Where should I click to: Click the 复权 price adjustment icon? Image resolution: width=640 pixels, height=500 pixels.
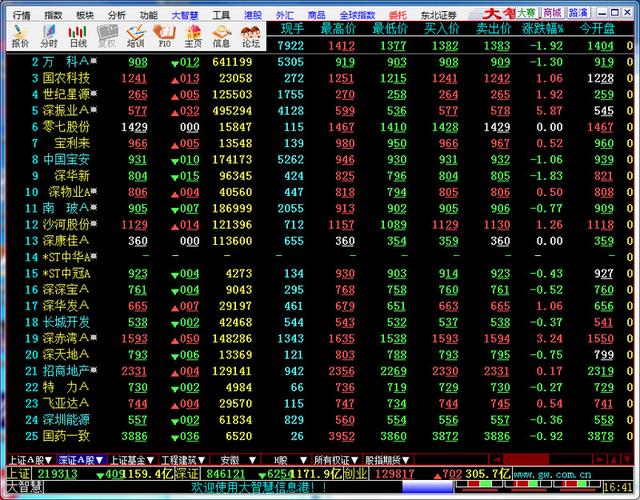[x=107, y=36]
